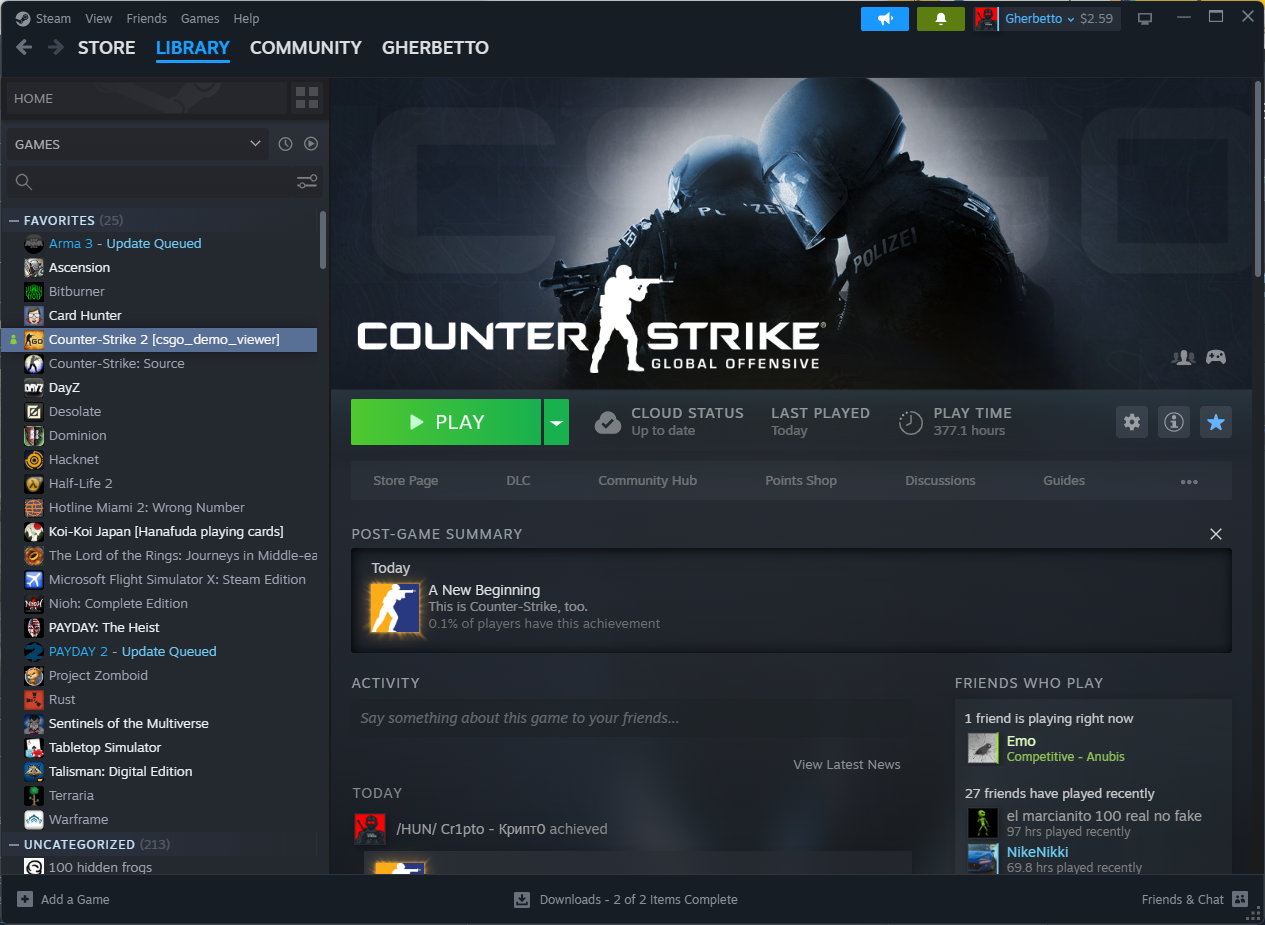
Task: Switch to the COMMUNITY tab
Action: (306, 47)
